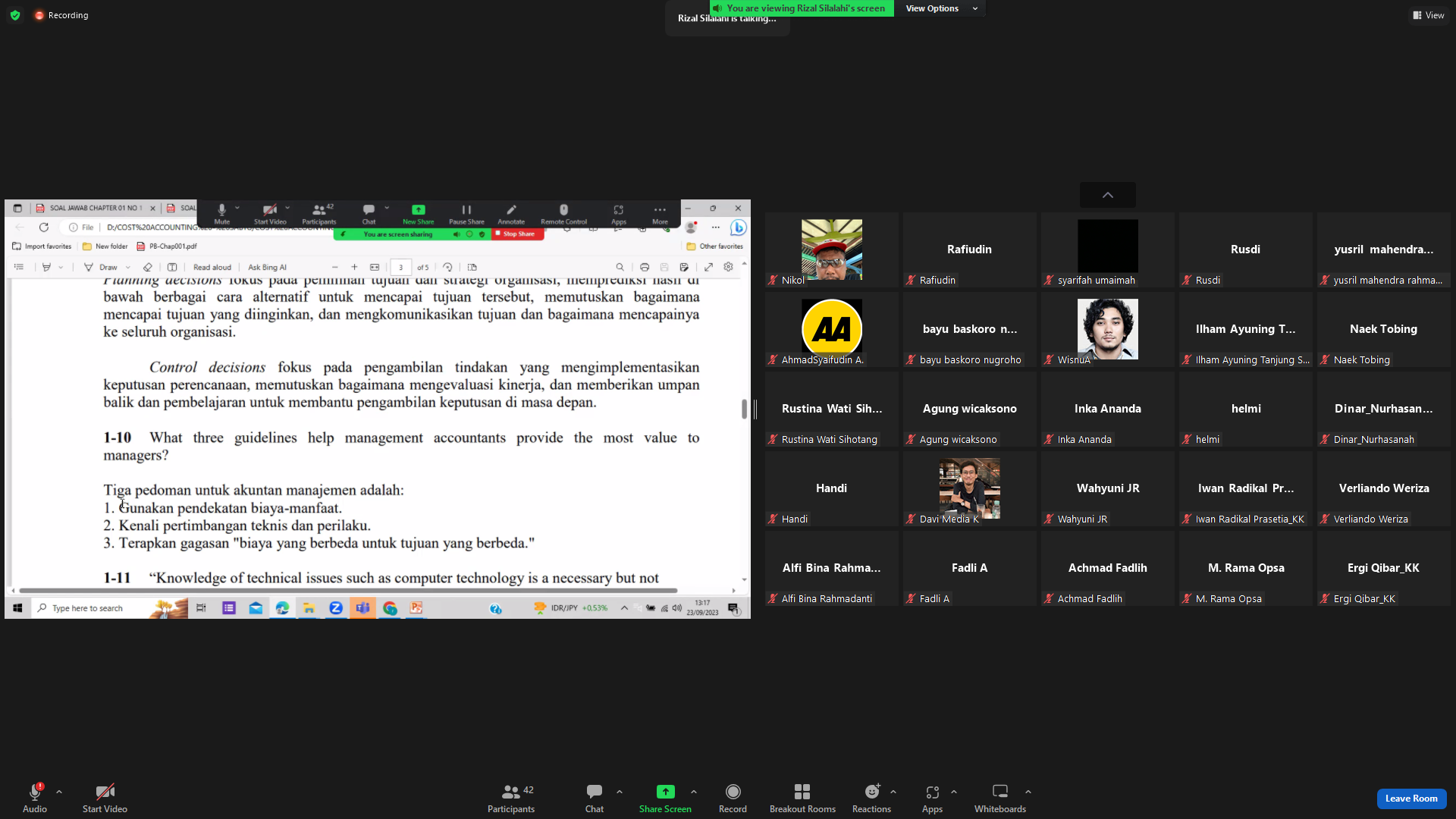Click zoom out minus in shared PDF toolbar
The image size is (1456, 819).
[x=335, y=267]
